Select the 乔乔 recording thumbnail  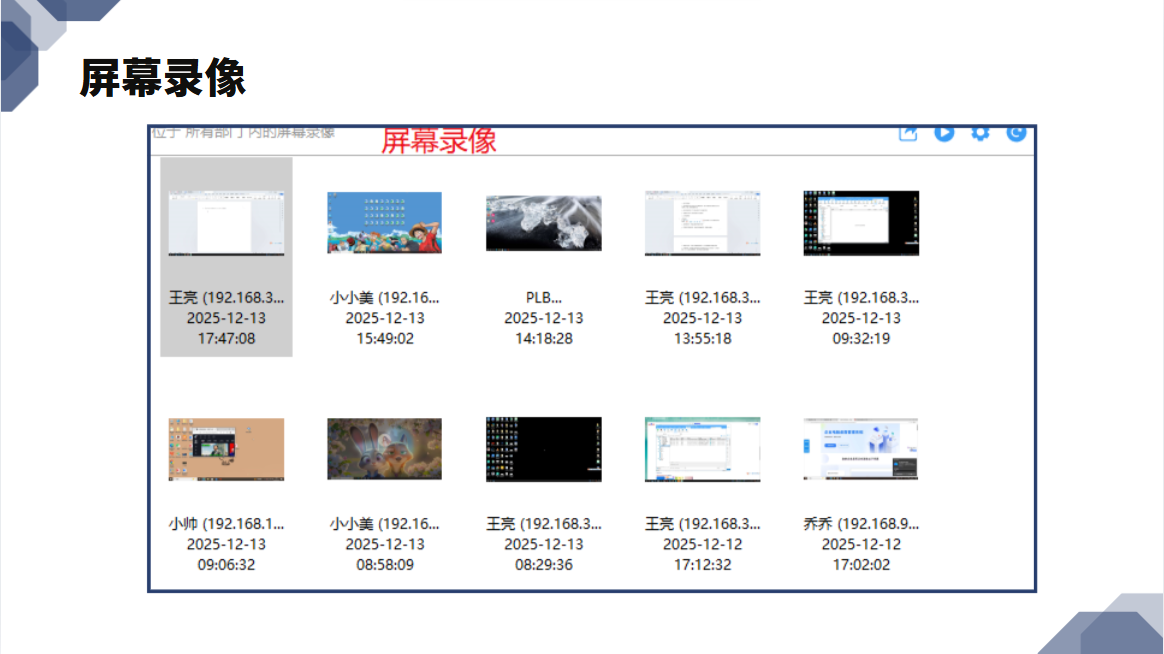click(861, 449)
